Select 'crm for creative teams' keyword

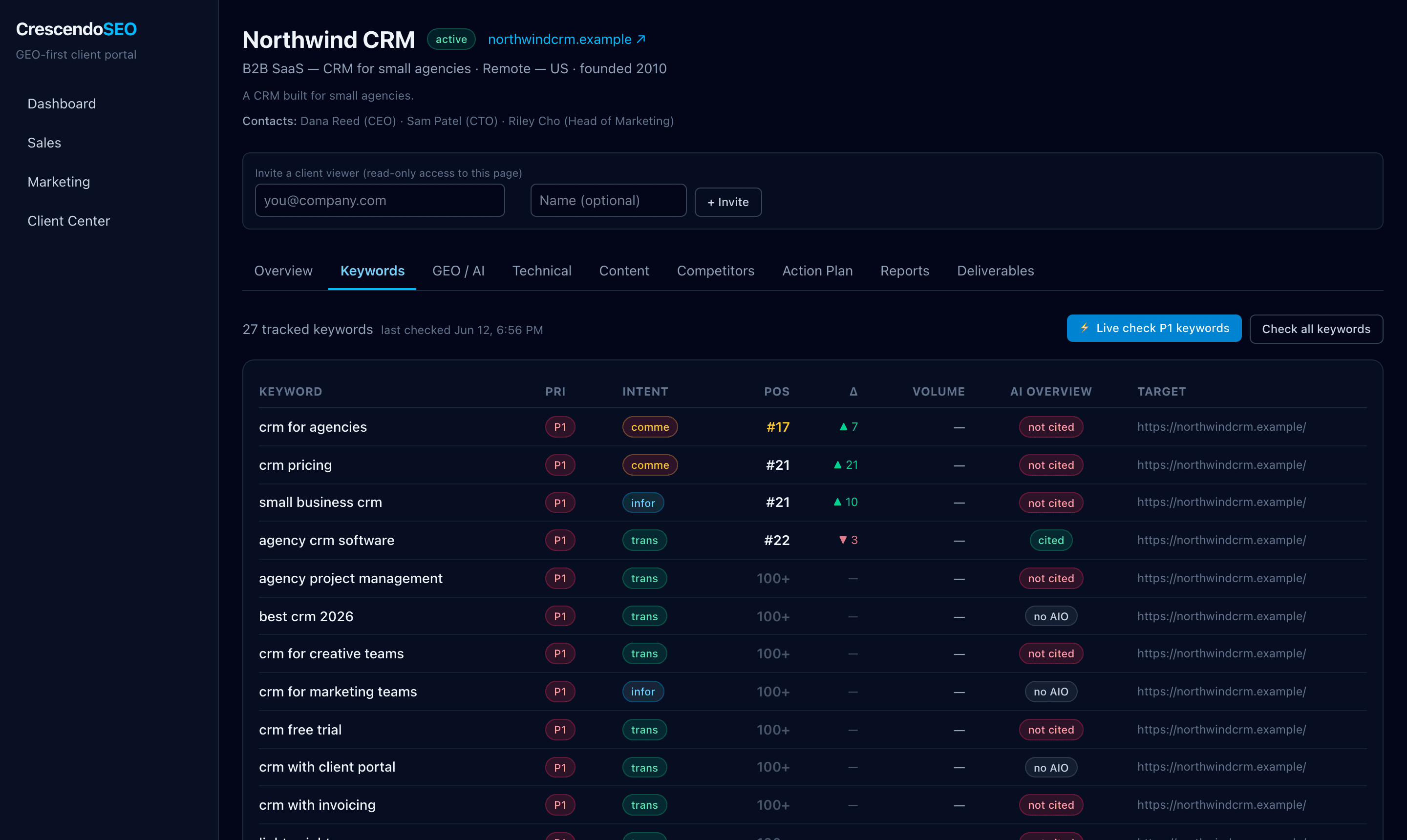coord(331,653)
